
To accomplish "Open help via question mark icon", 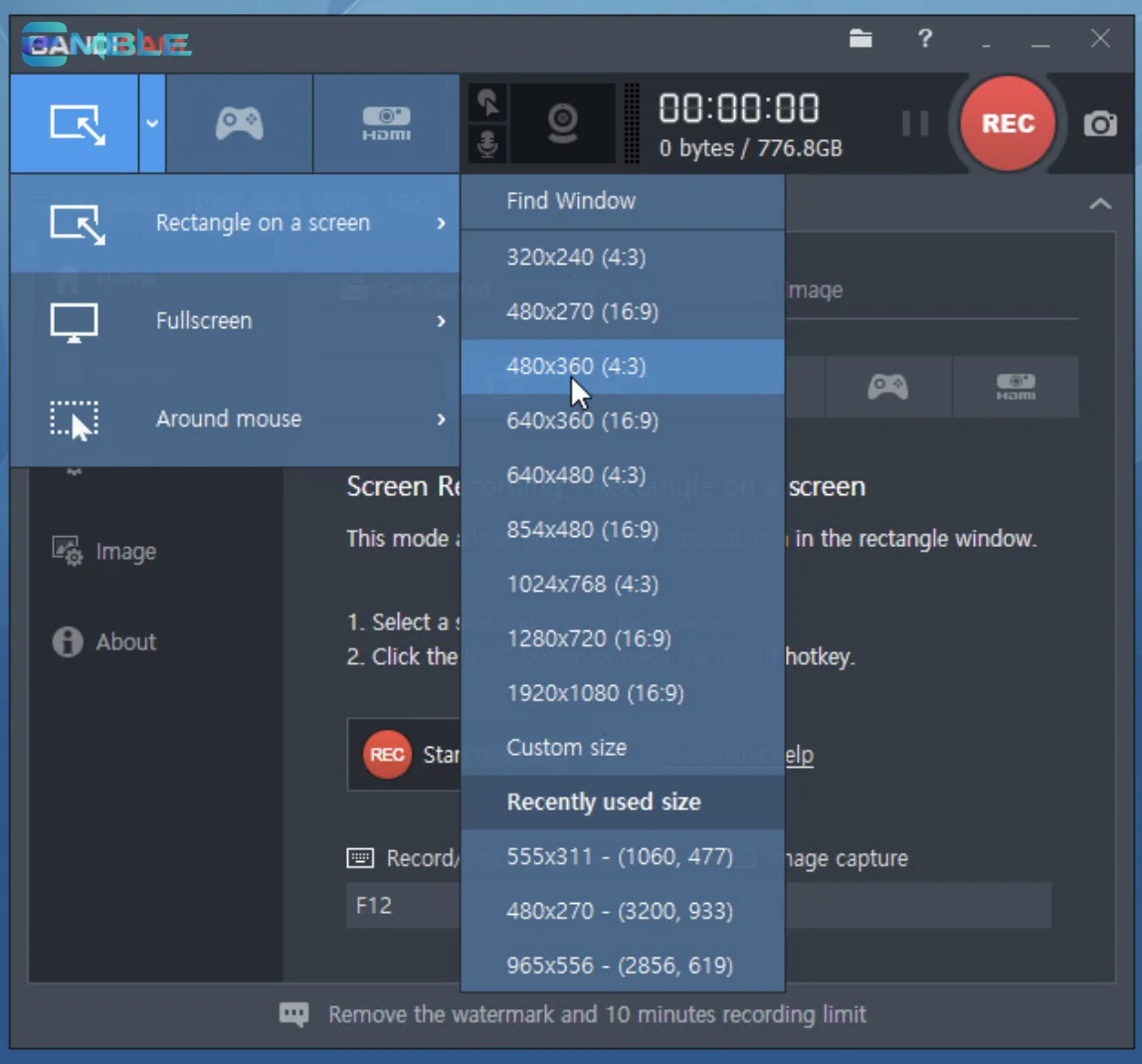I will (925, 40).
